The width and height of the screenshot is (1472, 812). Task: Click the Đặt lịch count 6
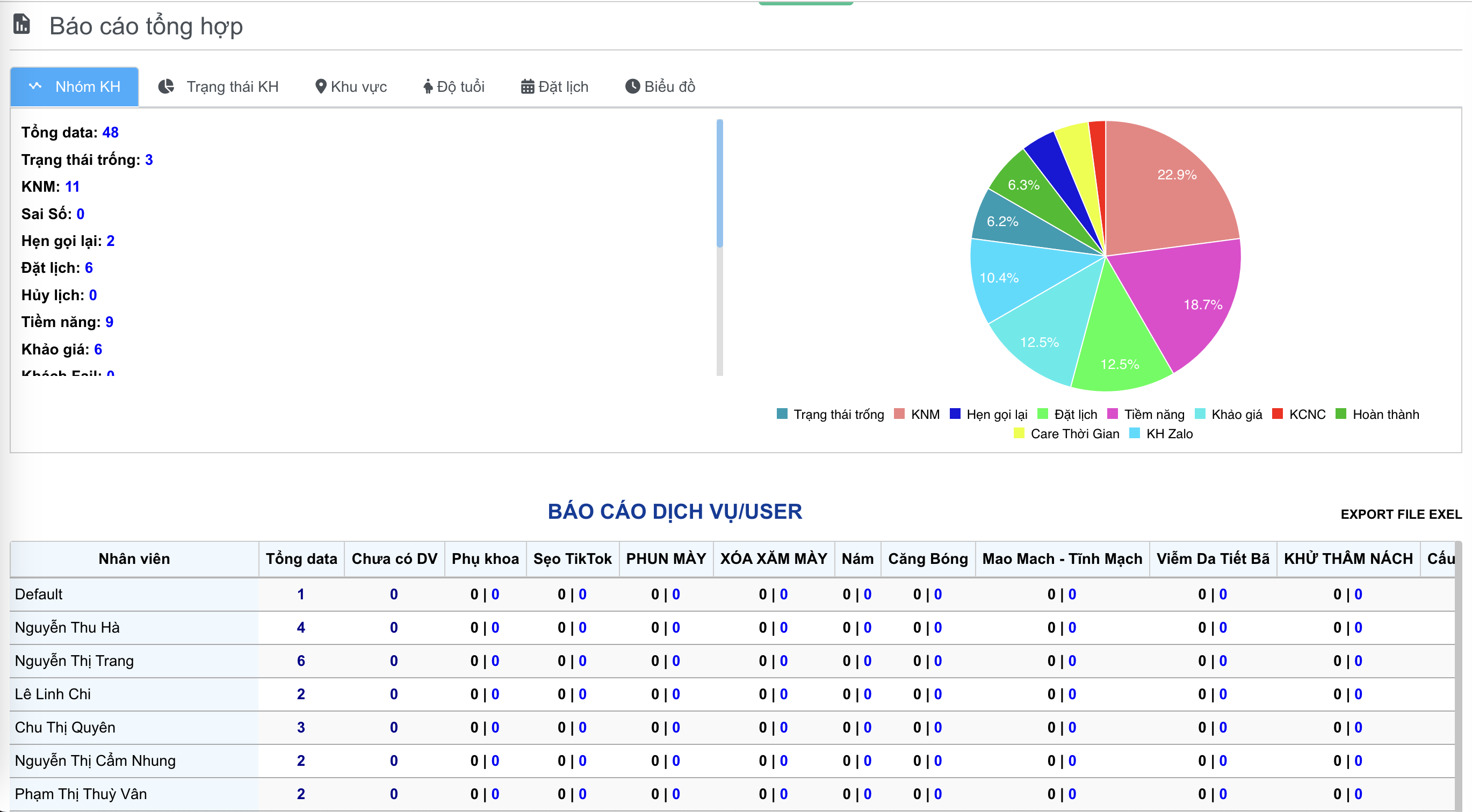click(89, 267)
